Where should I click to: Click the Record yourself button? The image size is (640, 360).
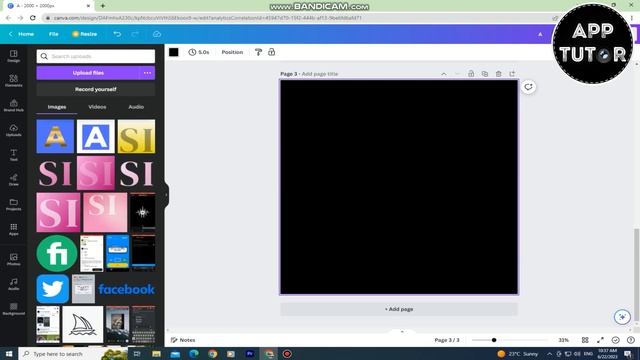96,89
